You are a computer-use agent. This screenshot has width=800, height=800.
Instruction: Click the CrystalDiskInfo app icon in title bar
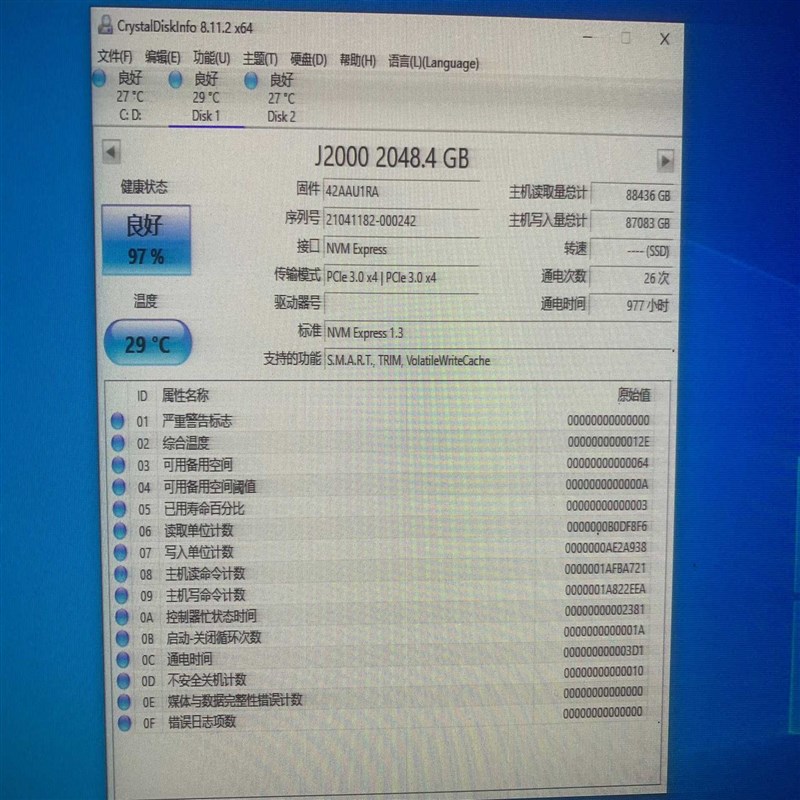point(105,25)
